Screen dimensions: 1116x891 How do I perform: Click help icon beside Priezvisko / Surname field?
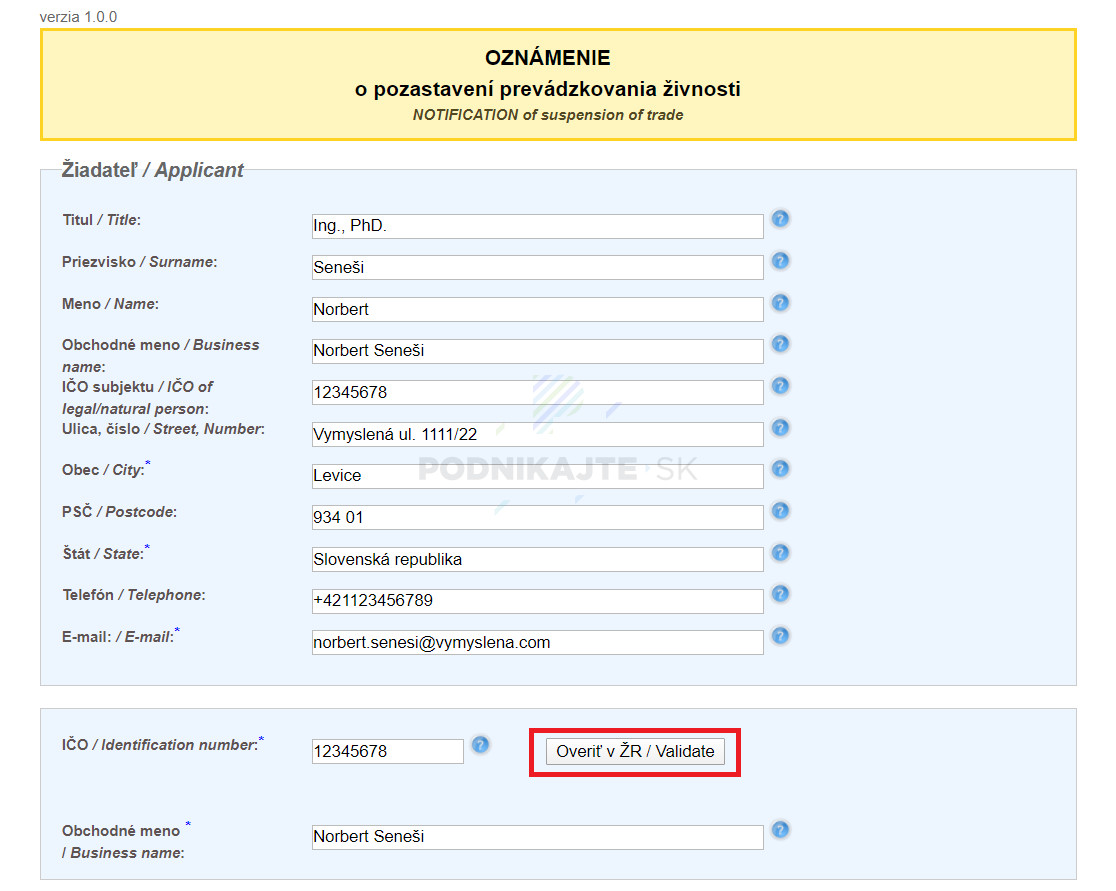tap(781, 261)
